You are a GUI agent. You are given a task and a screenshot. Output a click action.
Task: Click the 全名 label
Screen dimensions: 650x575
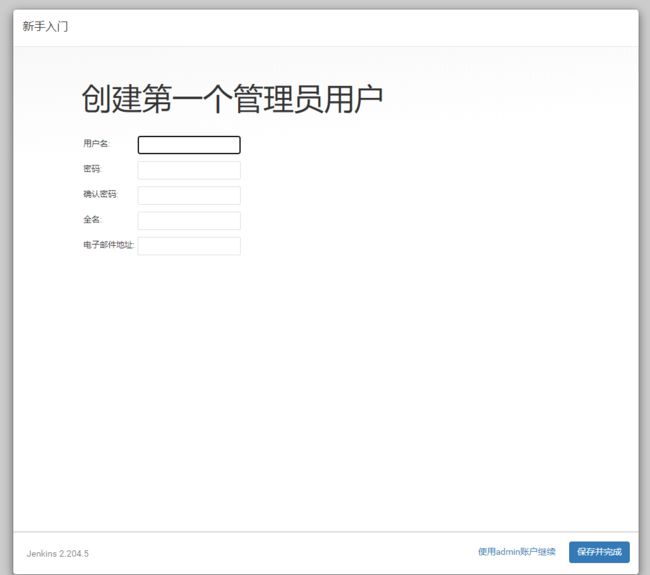click(92, 219)
